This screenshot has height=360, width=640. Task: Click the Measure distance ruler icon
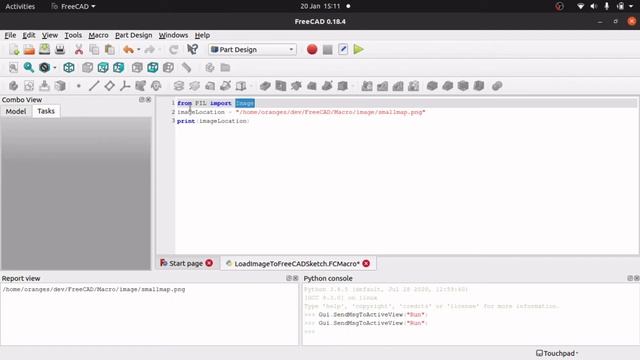click(x=187, y=68)
